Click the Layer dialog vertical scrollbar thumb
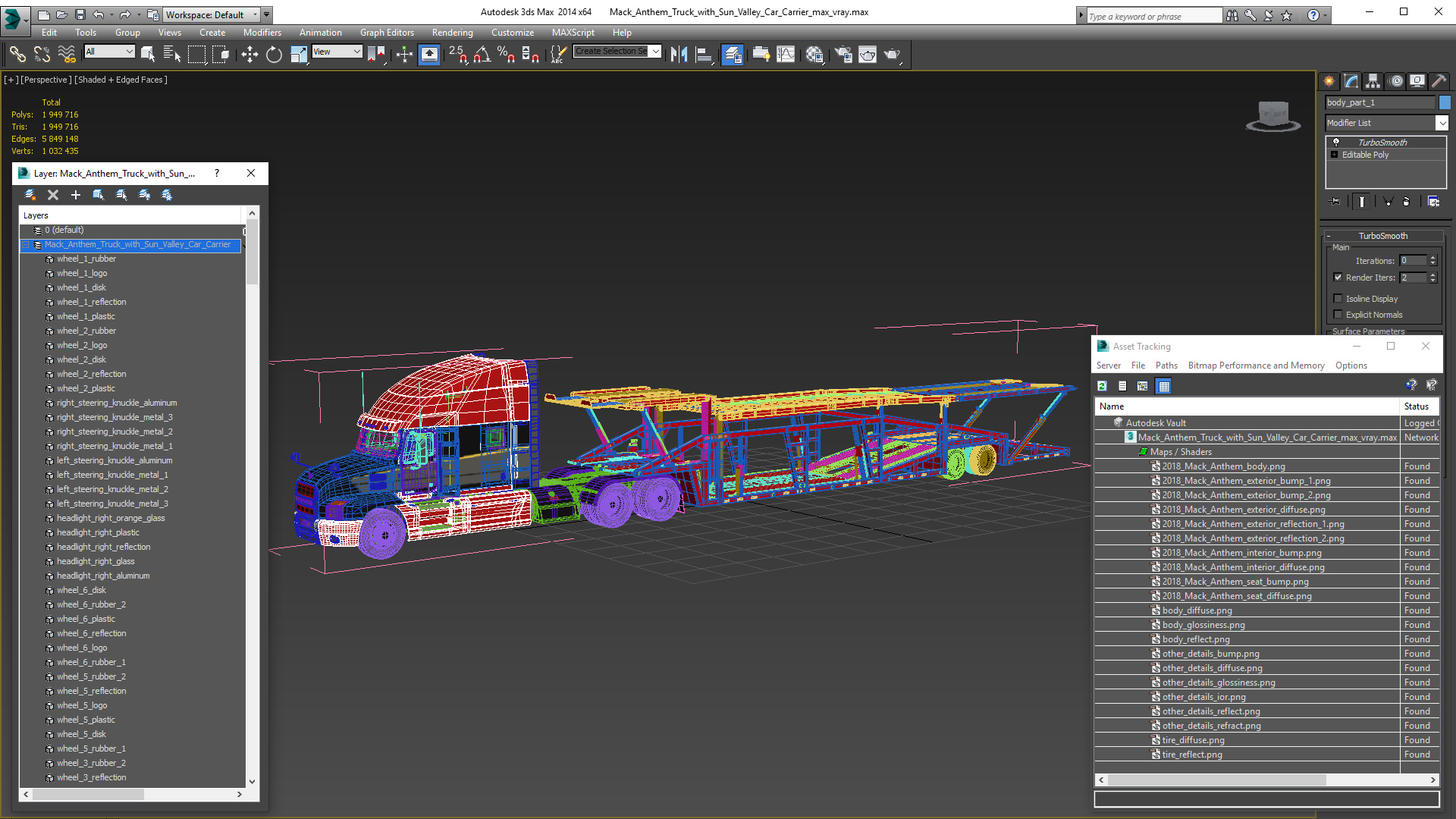Image resolution: width=1456 pixels, height=819 pixels. [x=253, y=252]
